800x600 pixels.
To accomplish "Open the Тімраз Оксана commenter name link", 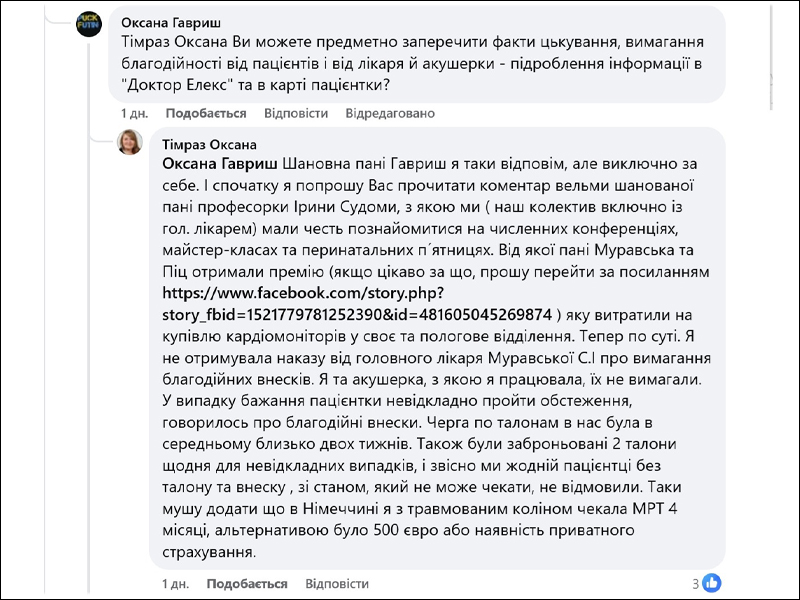I will 209,144.
